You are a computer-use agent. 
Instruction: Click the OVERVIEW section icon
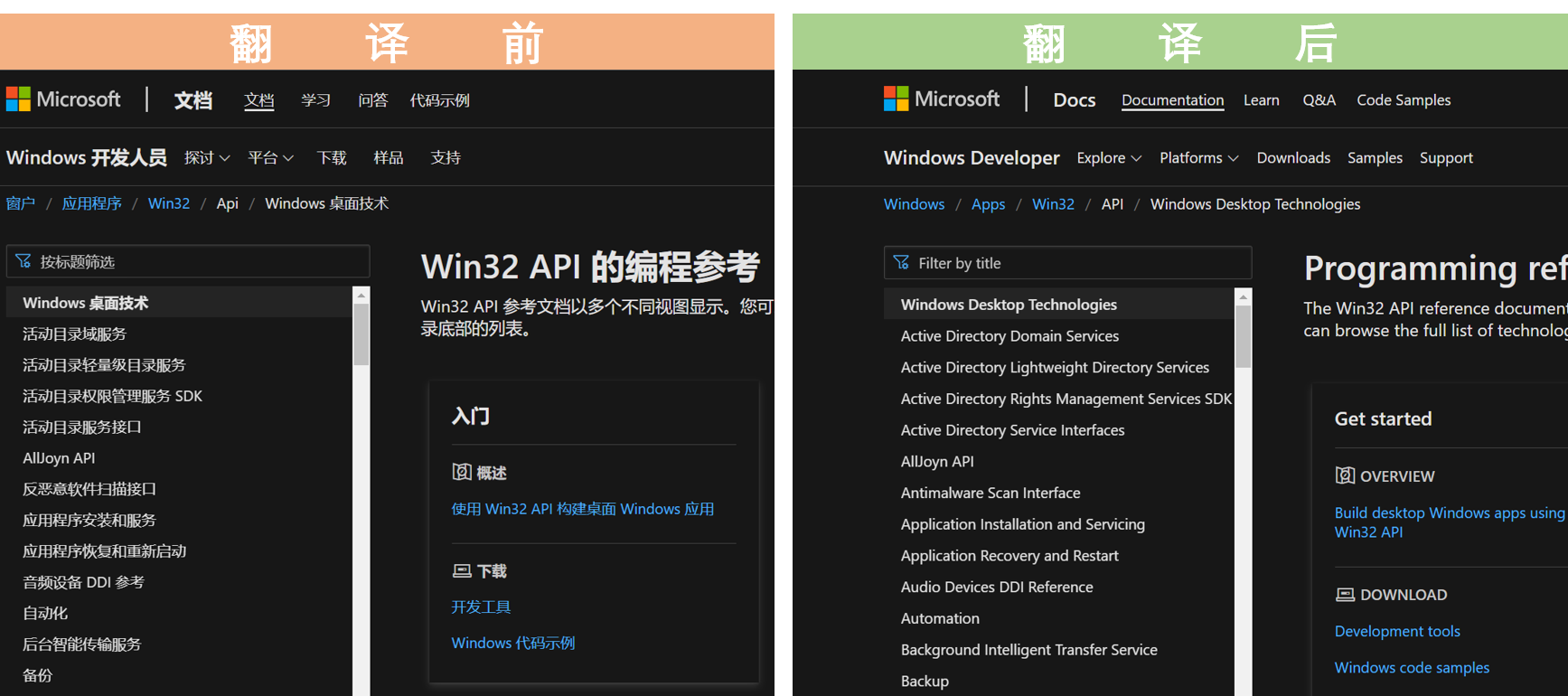click(x=1345, y=475)
